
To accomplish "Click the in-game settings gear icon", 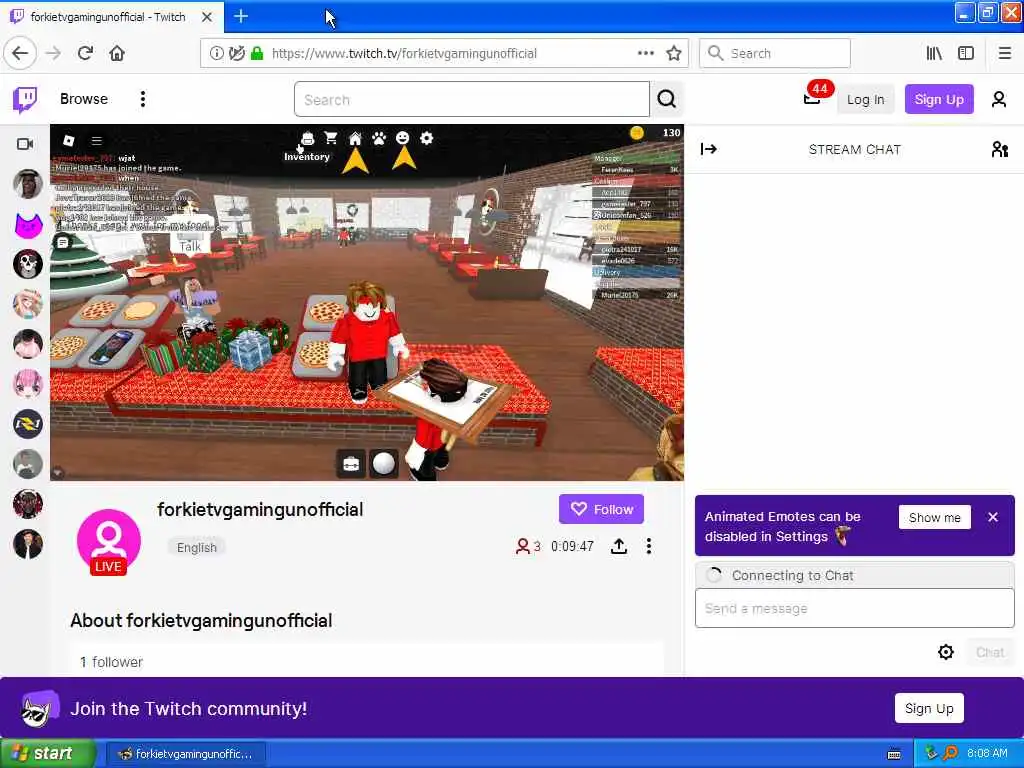I will [x=426, y=138].
